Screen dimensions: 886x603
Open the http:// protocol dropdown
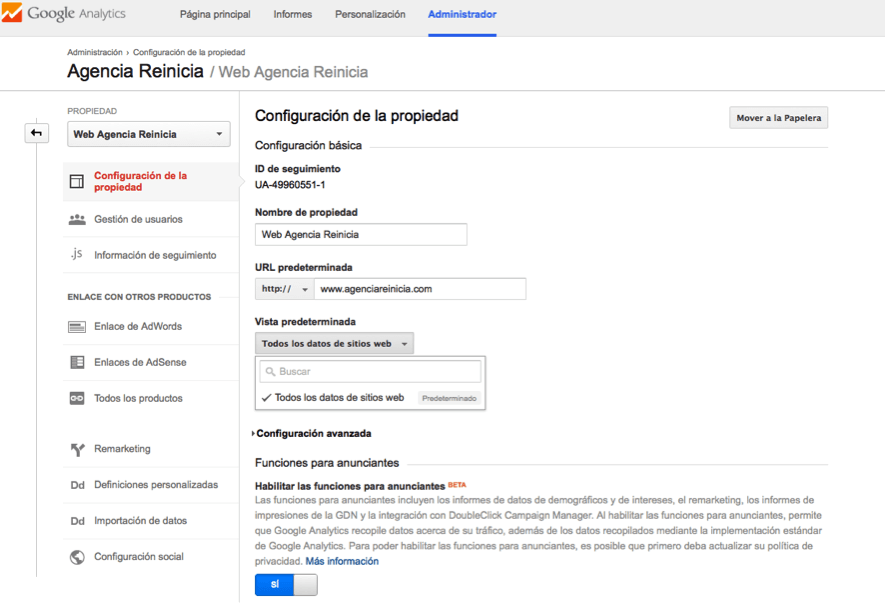[285, 289]
